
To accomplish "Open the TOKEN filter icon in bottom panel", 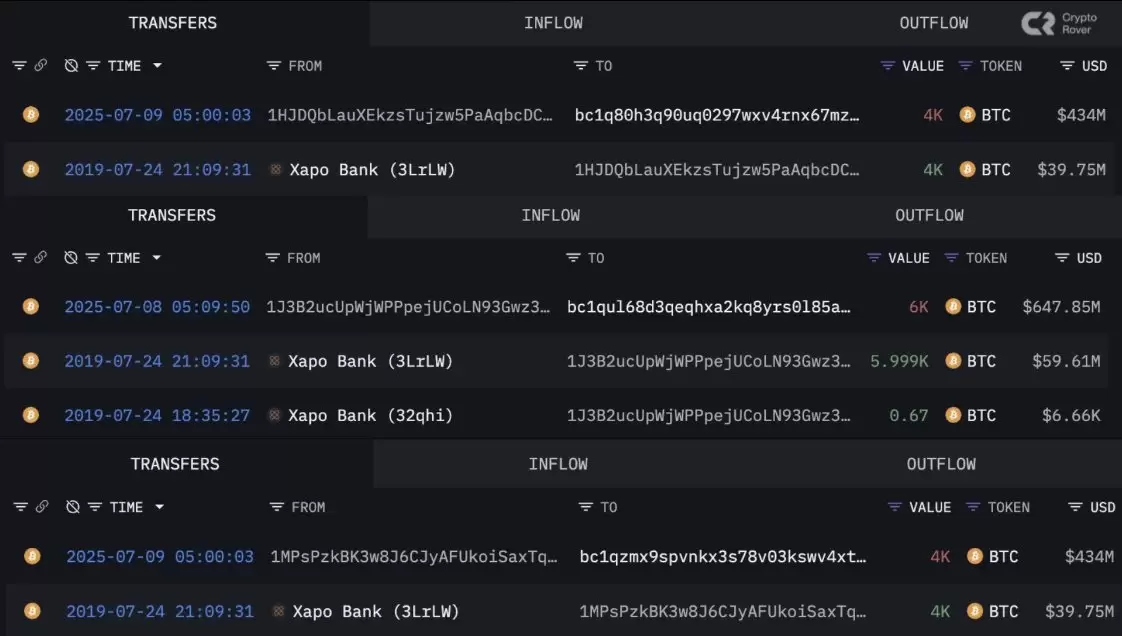I will tap(972, 507).
